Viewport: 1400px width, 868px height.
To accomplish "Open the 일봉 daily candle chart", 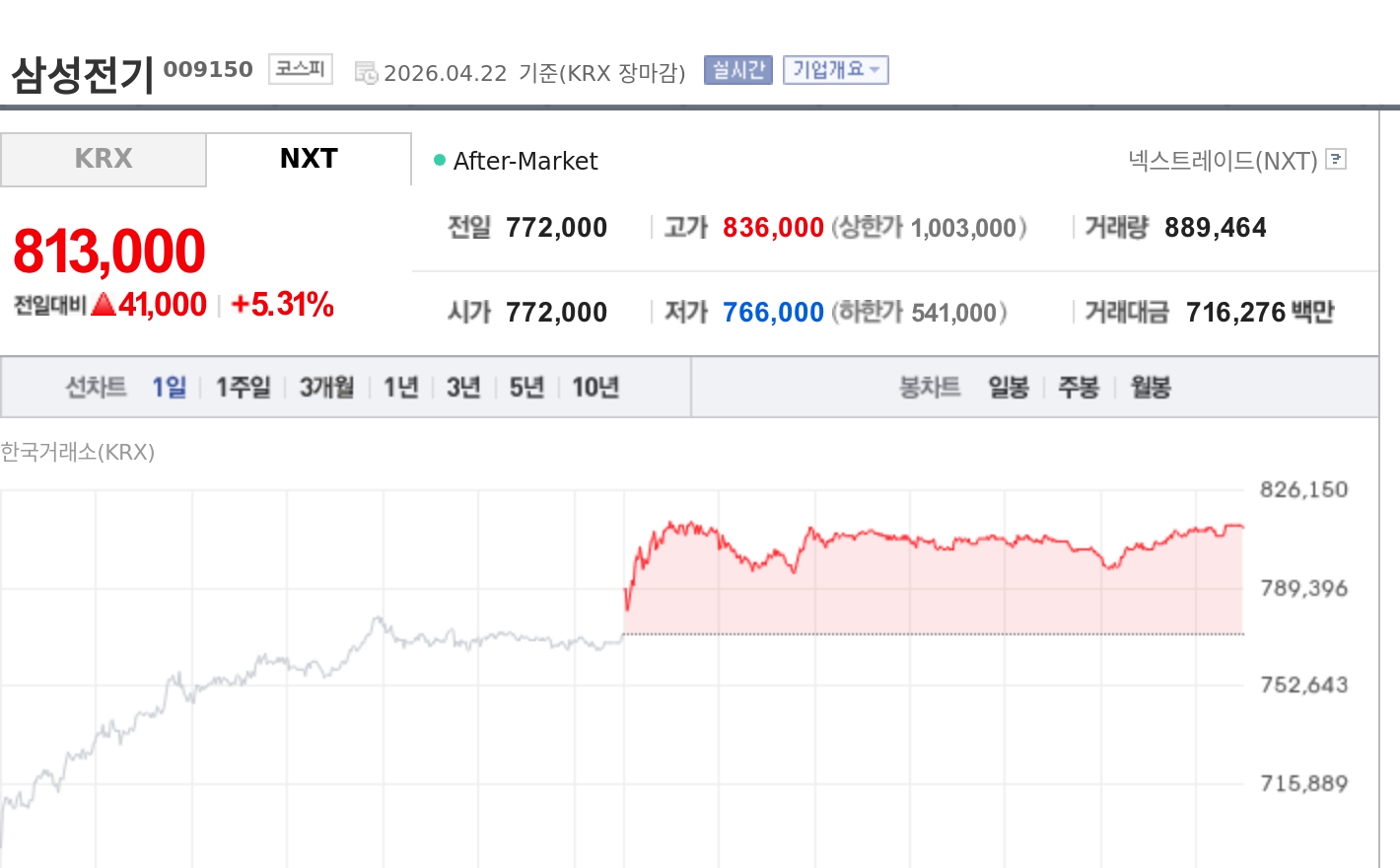I will tap(1009, 387).
